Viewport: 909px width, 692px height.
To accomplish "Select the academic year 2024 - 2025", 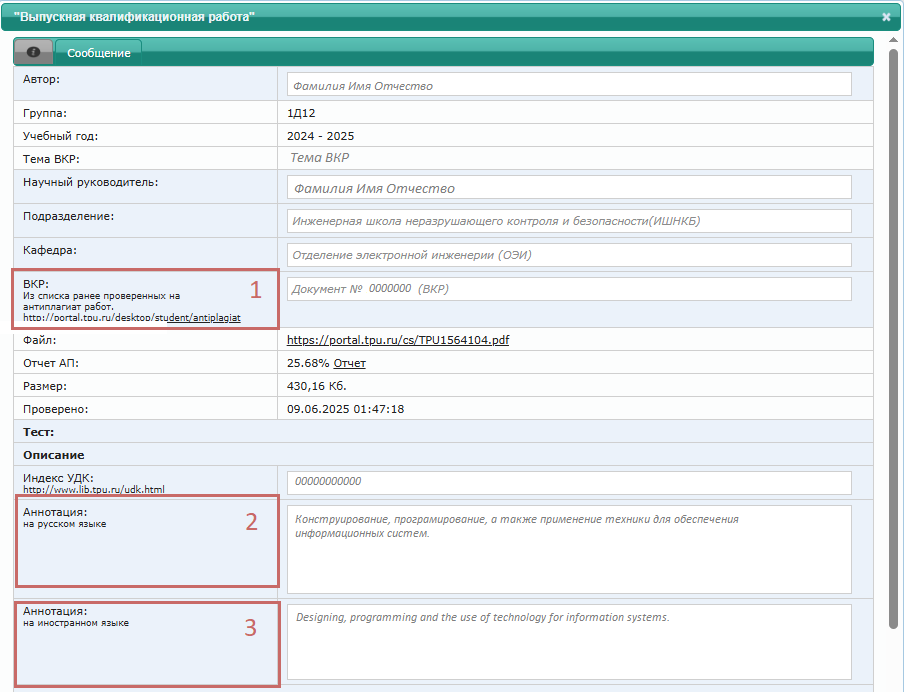I will pos(320,136).
